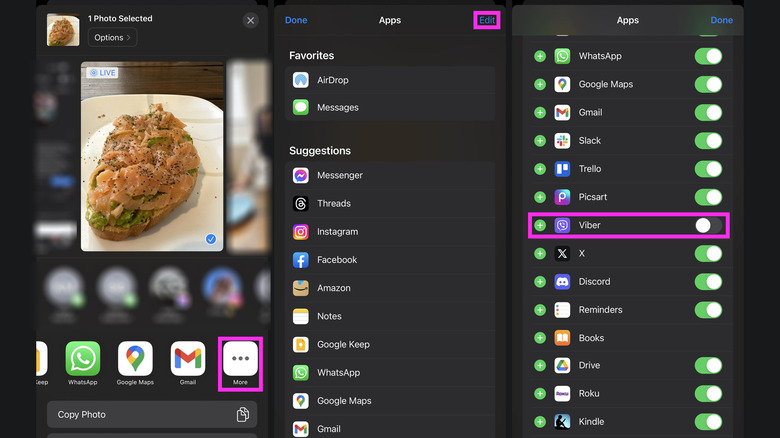Add Reminders to favorites with plus
Screen dimensions: 780x438
[x=540, y=310]
